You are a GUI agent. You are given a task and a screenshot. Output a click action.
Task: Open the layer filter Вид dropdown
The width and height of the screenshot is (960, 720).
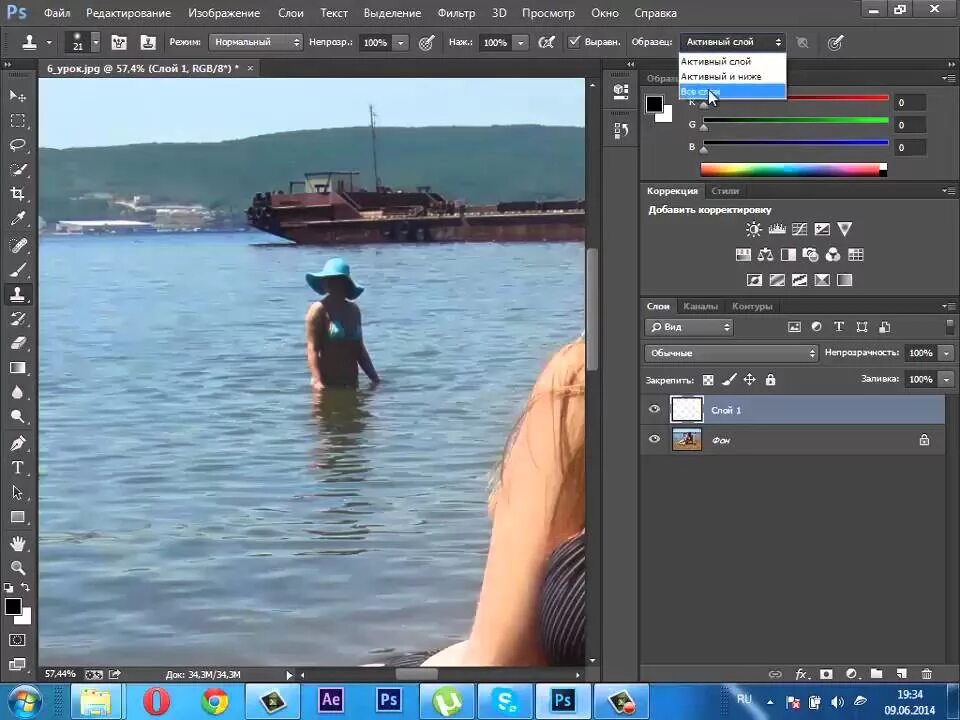pos(689,327)
